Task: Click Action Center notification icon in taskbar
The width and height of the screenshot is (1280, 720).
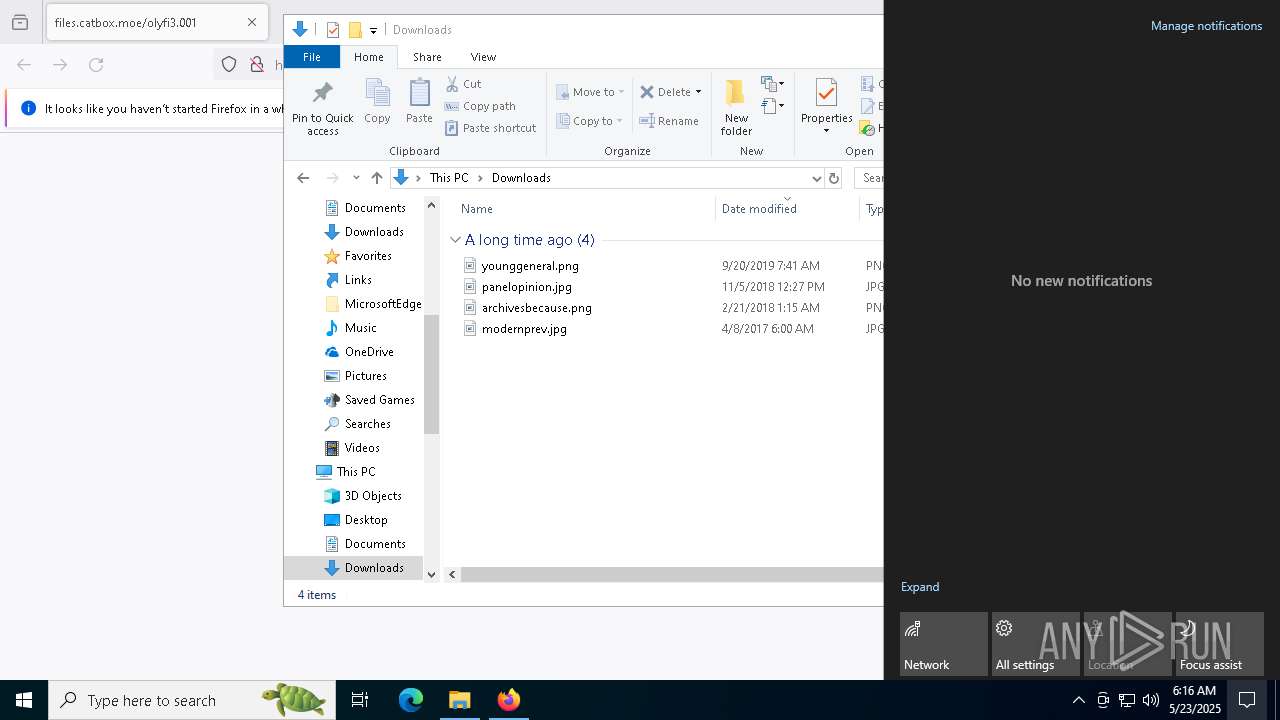Action: tap(1247, 700)
